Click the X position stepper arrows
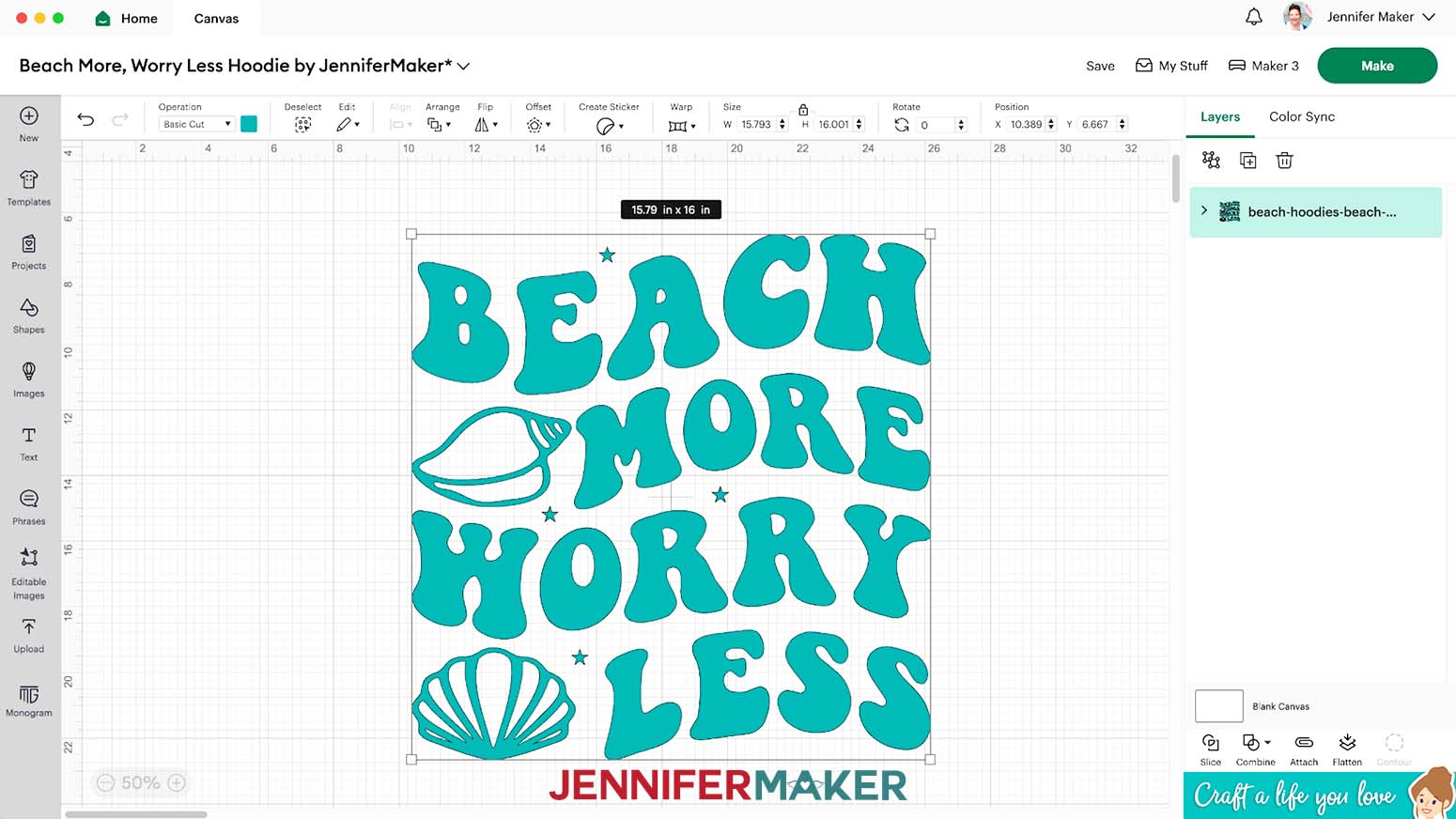 tap(1050, 124)
